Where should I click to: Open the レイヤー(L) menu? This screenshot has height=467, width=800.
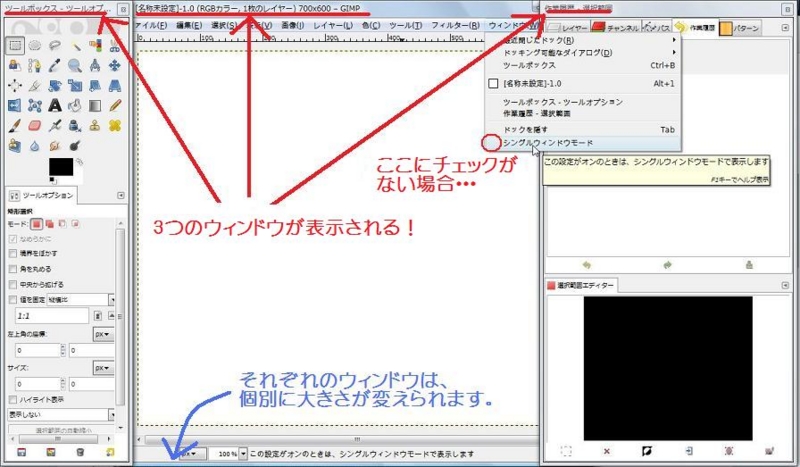point(333,25)
